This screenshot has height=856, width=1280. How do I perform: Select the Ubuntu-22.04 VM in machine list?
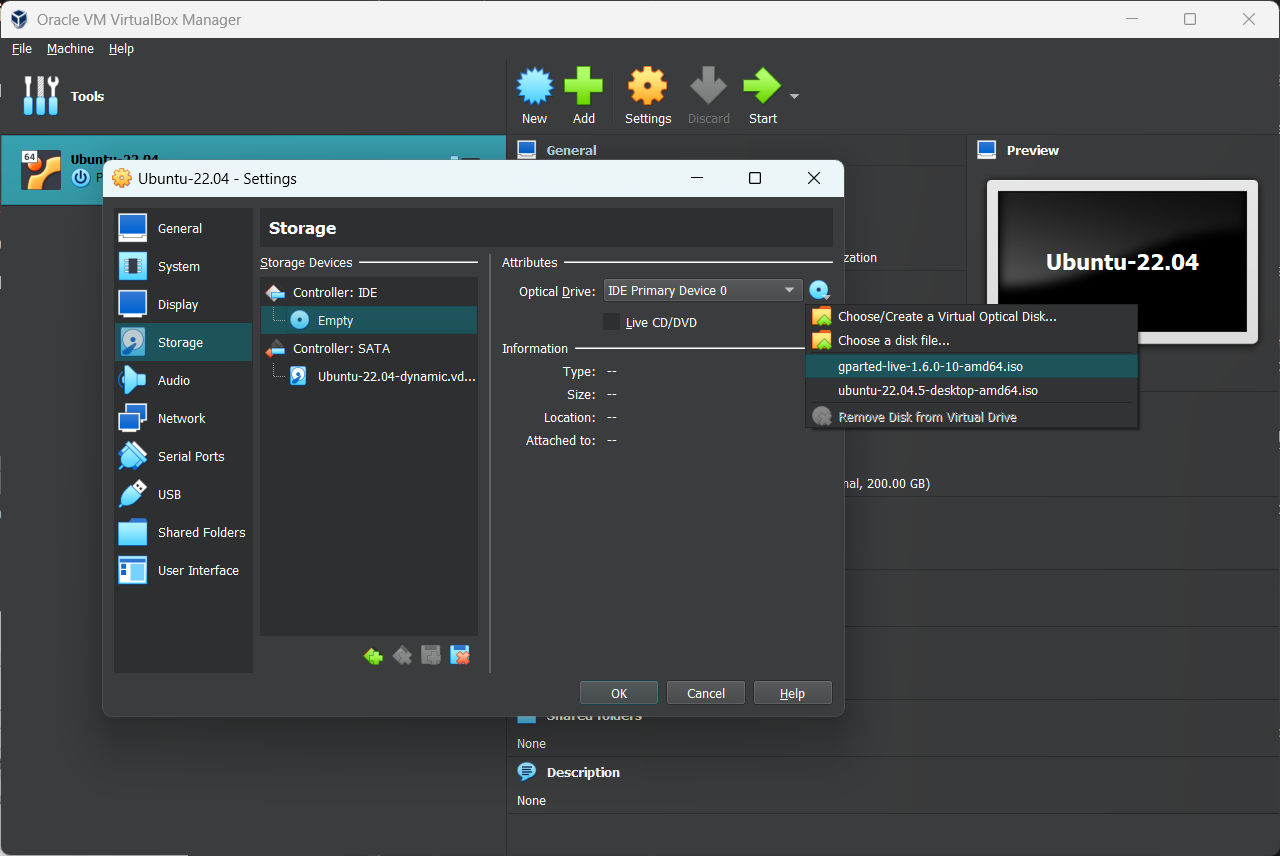pyautogui.click(x=253, y=170)
